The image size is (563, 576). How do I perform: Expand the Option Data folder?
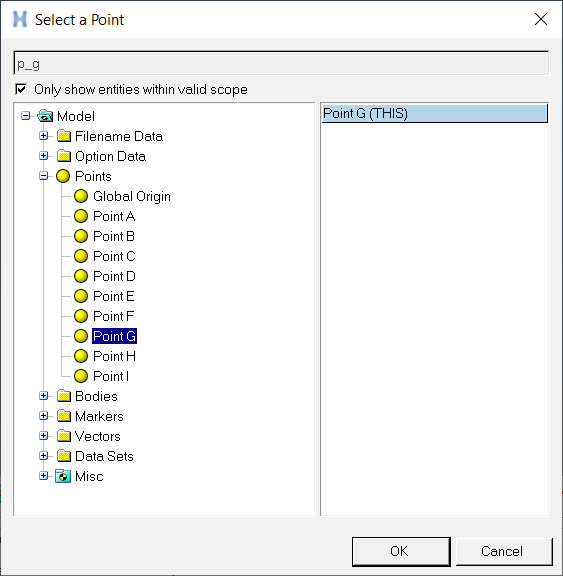(43, 156)
